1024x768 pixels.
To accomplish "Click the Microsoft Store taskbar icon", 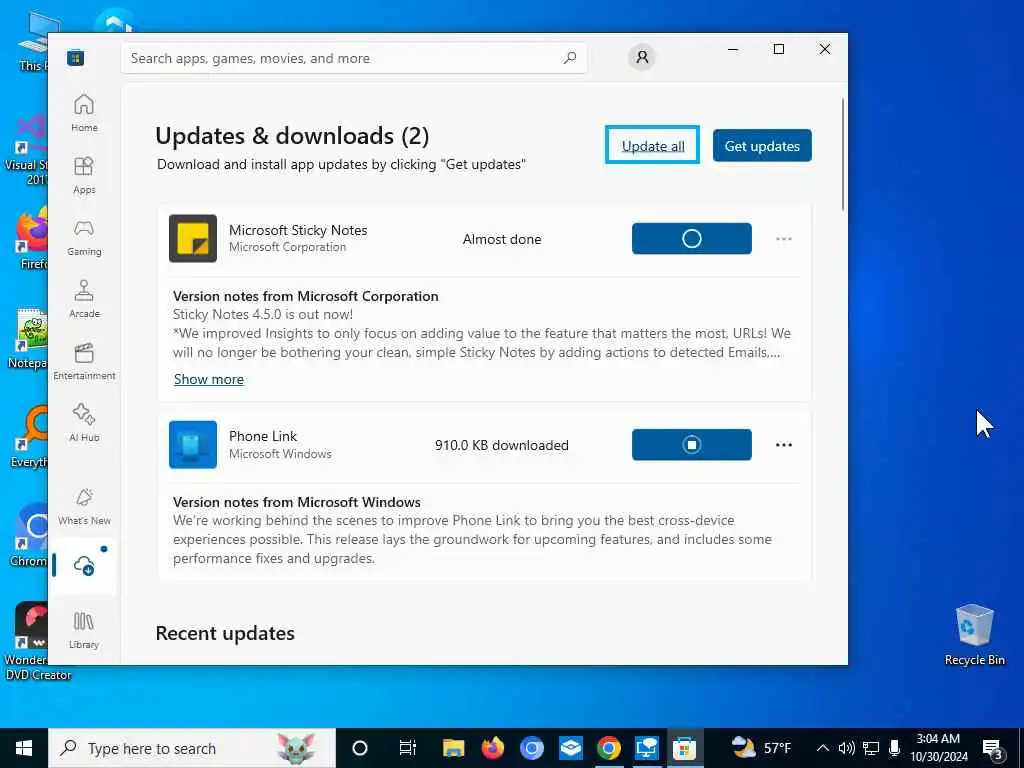I will [x=684, y=748].
